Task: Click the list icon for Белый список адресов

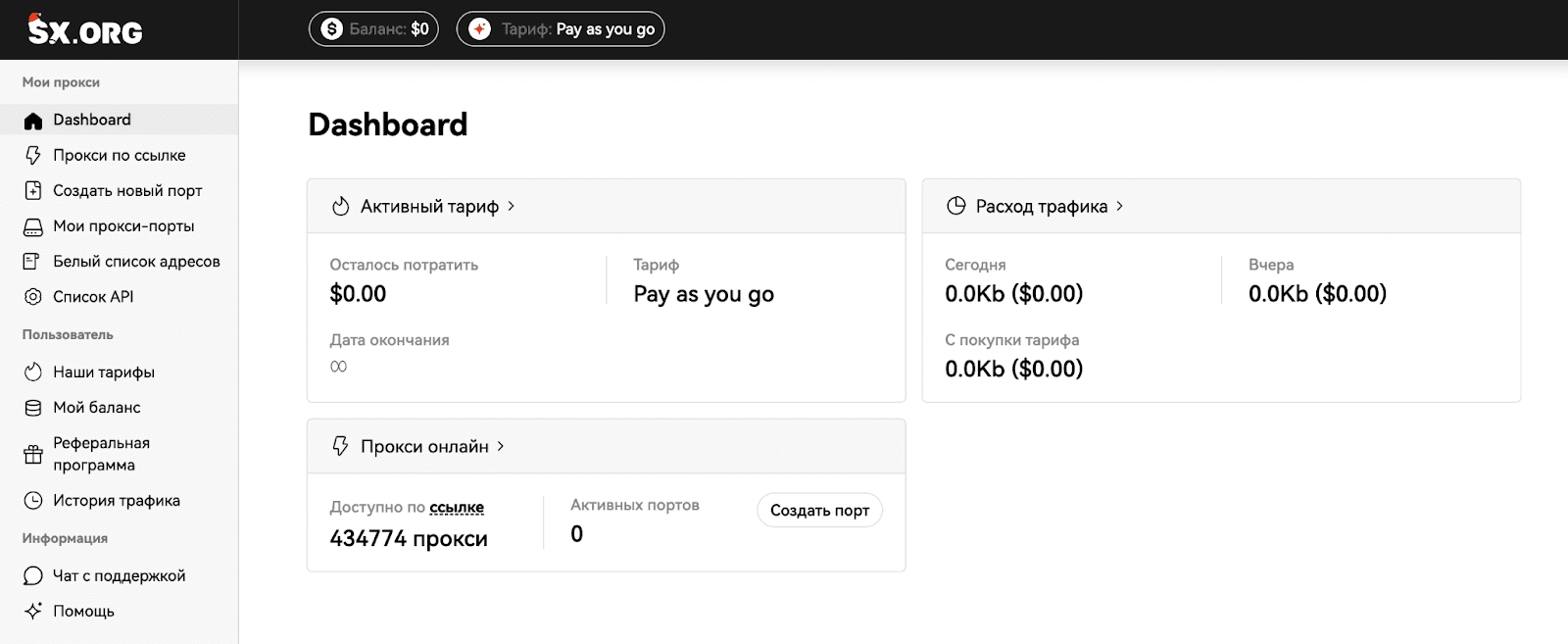Action: (32, 262)
